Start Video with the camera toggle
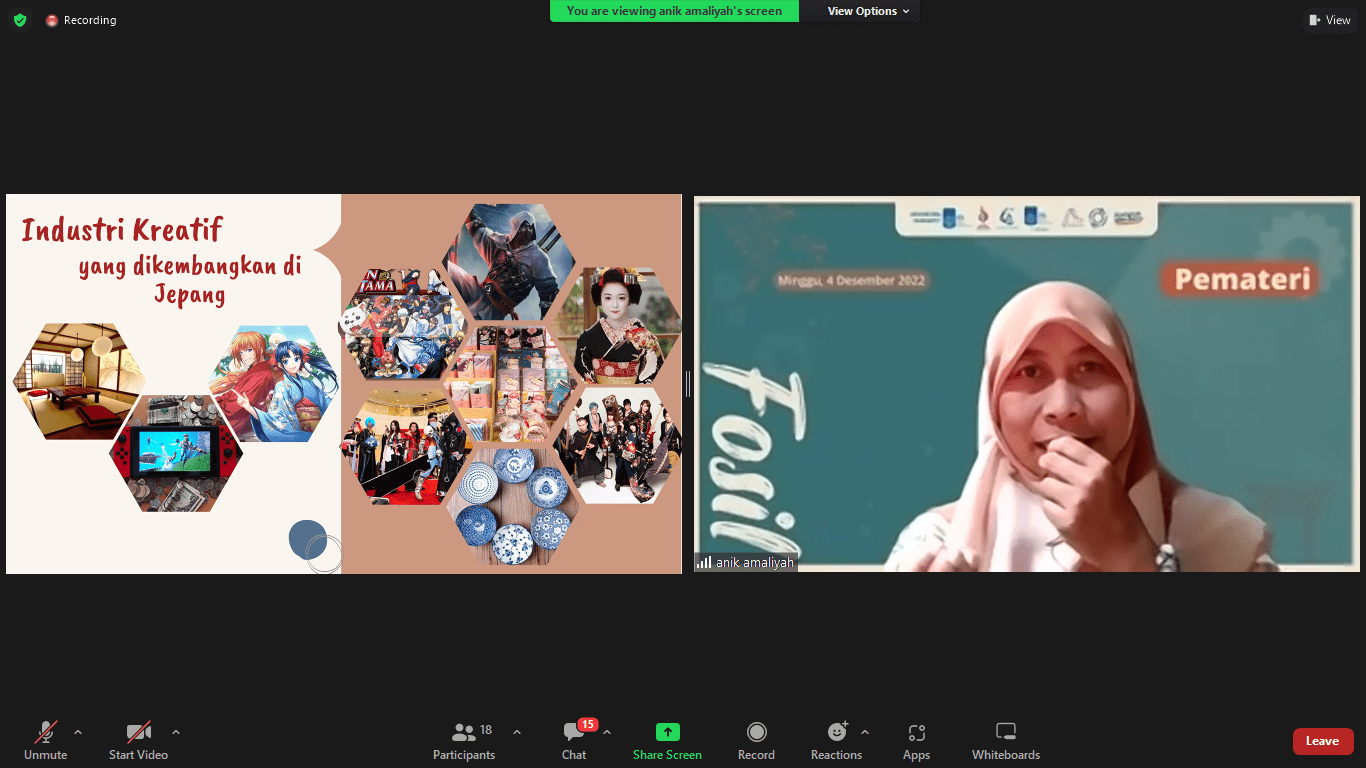This screenshot has height=768, width=1366. tap(138, 741)
